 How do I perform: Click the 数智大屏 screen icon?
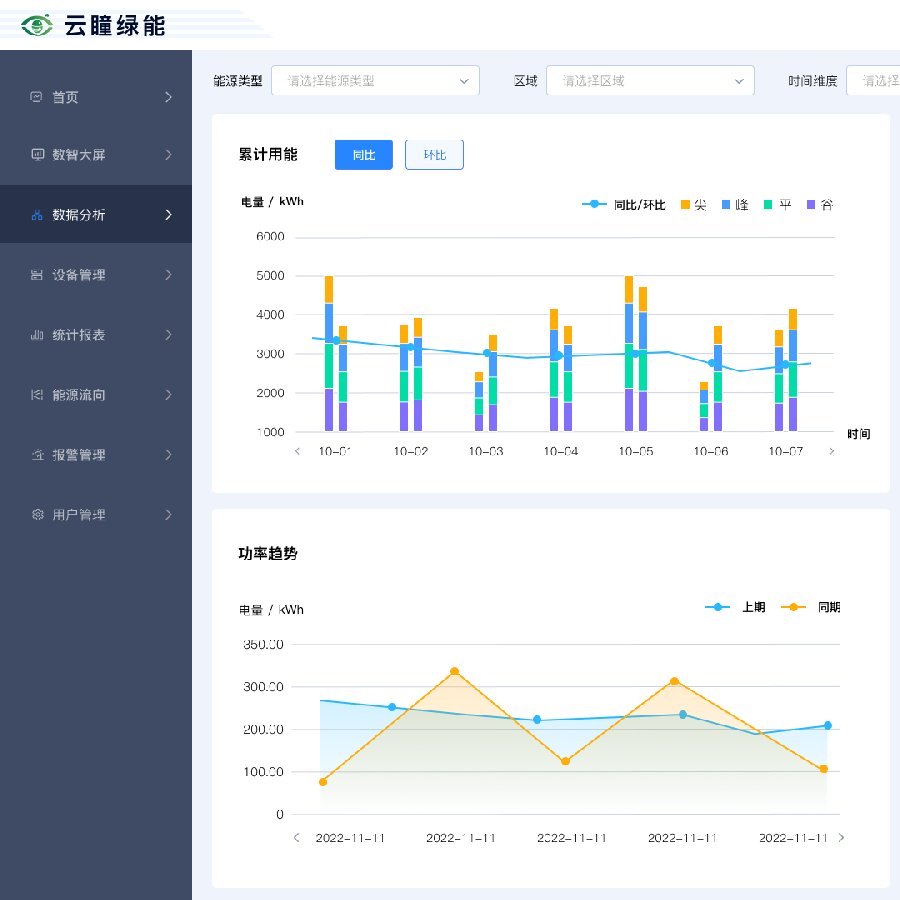pyautogui.click(x=37, y=155)
